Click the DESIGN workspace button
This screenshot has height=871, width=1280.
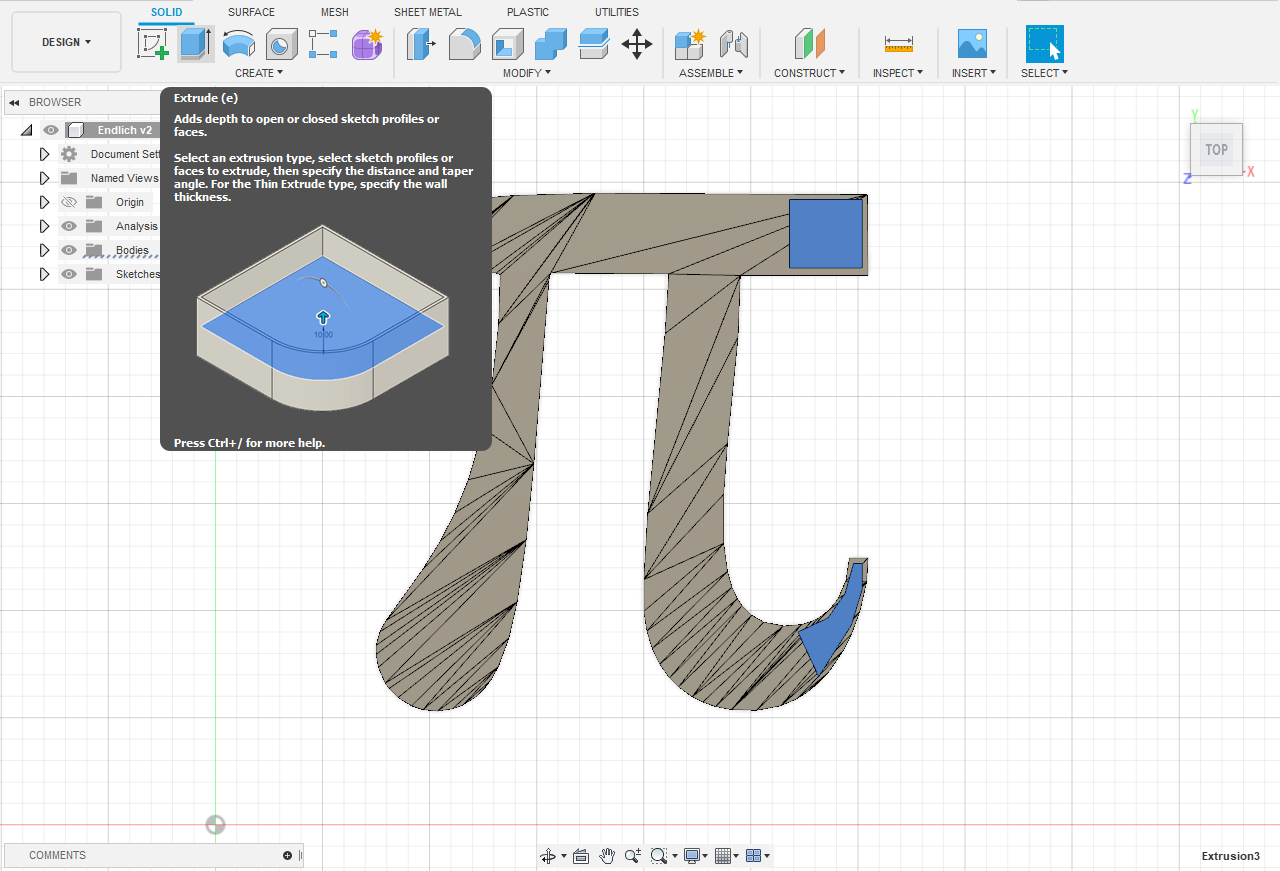coord(65,41)
